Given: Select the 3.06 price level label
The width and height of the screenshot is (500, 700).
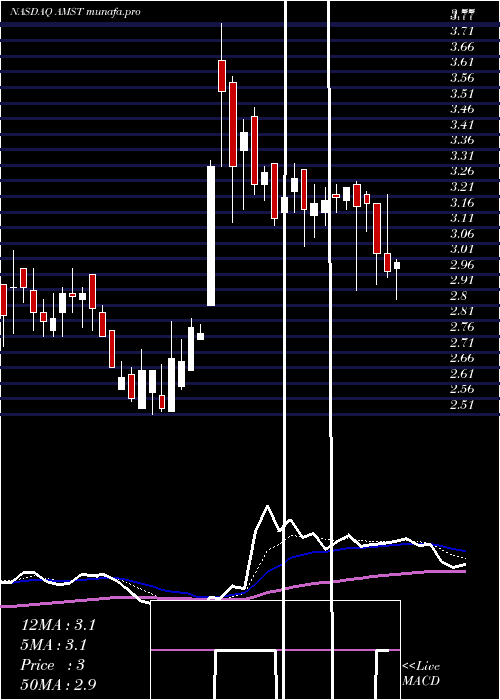Looking at the screenshot, I should (x=462, y=234).
